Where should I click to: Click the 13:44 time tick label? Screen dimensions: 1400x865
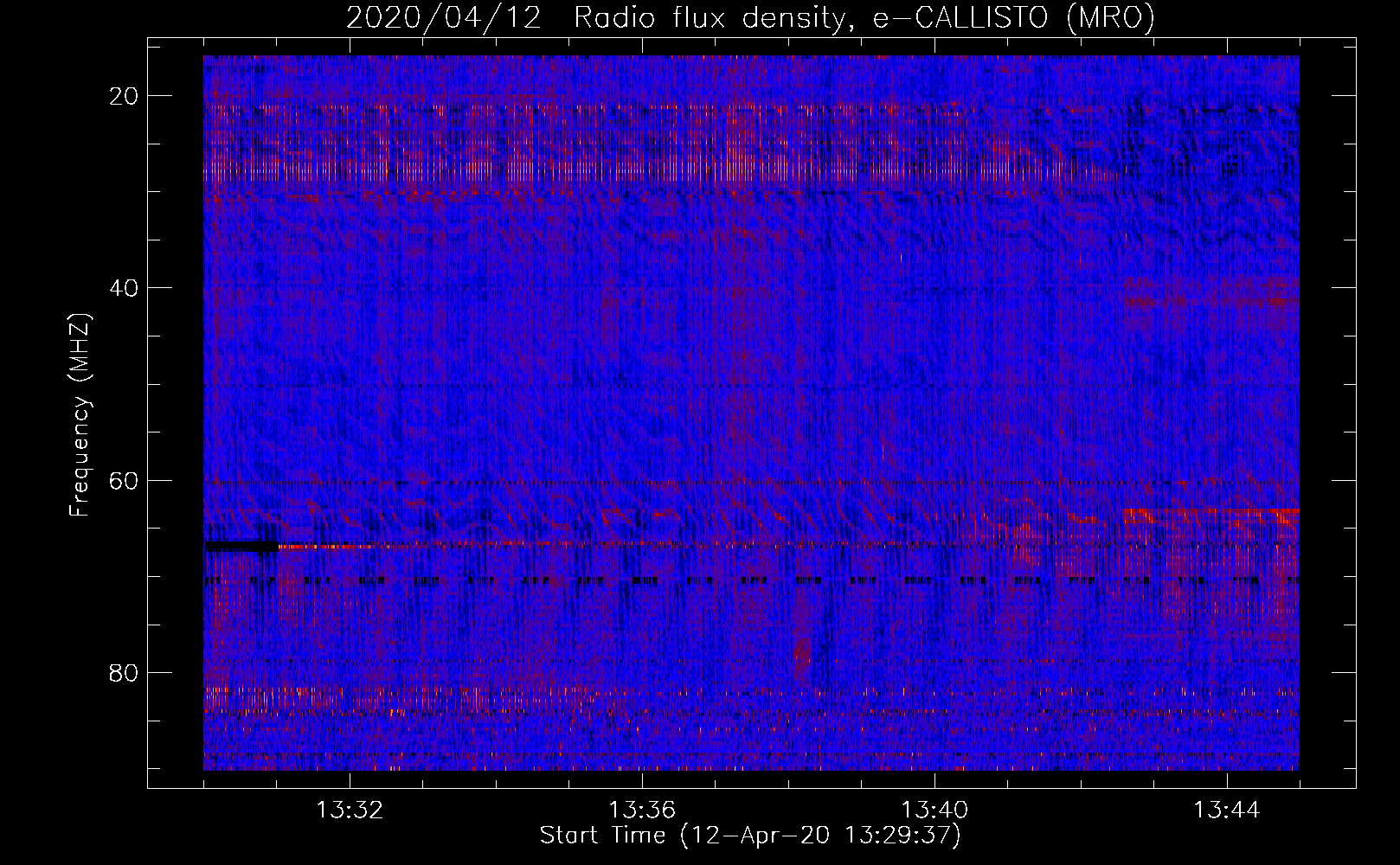tap(1227, 811)
